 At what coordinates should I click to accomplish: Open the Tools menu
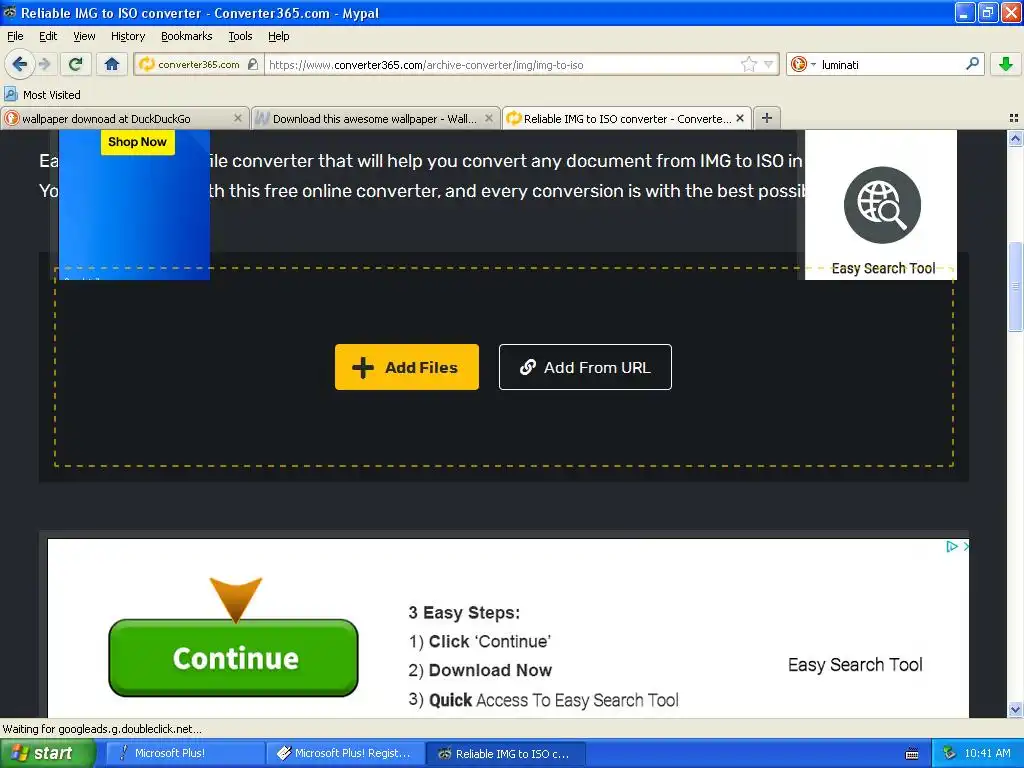point(240,36)
